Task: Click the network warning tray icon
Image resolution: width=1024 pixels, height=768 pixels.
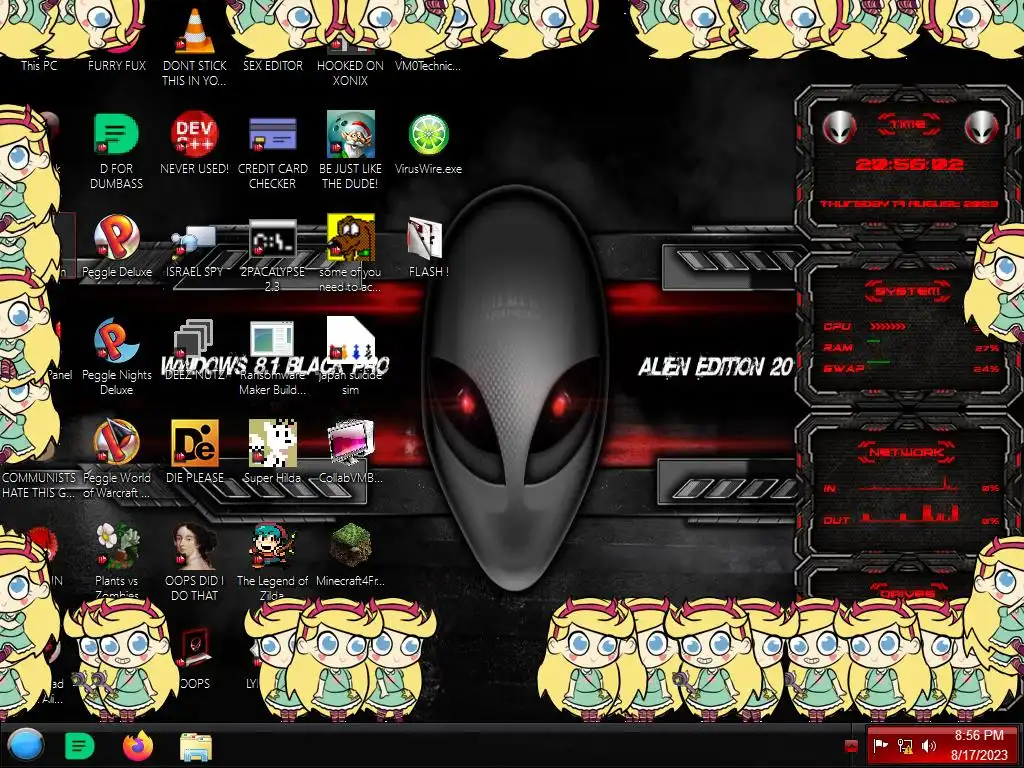Action: (905, 745)
